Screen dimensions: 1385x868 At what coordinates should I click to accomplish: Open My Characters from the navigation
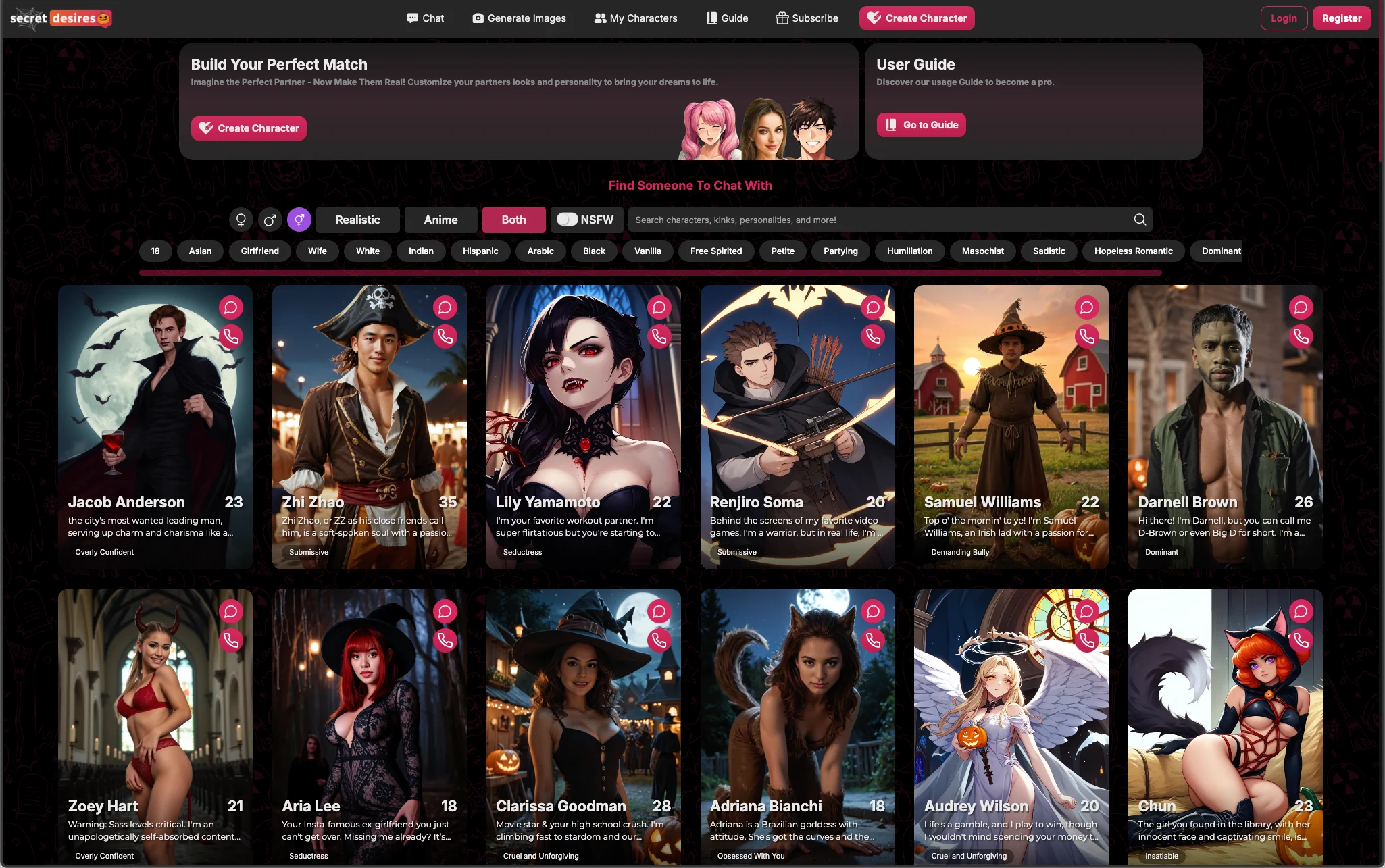click(635, 18)
